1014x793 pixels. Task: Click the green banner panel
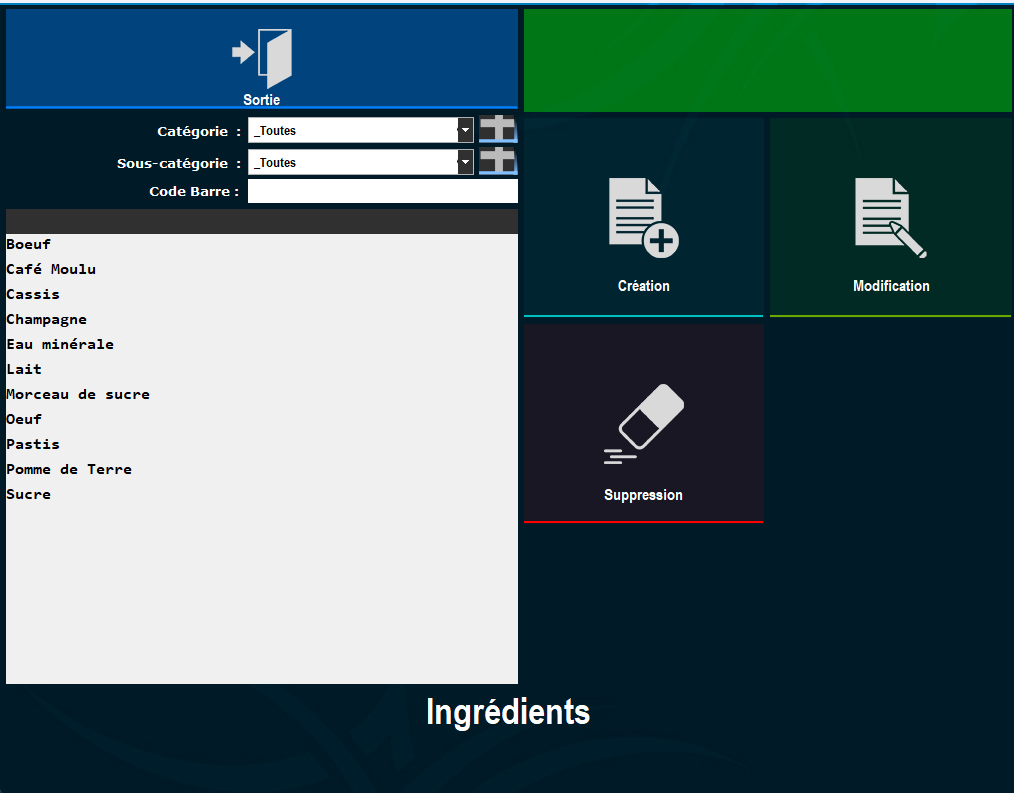point(768,60)
